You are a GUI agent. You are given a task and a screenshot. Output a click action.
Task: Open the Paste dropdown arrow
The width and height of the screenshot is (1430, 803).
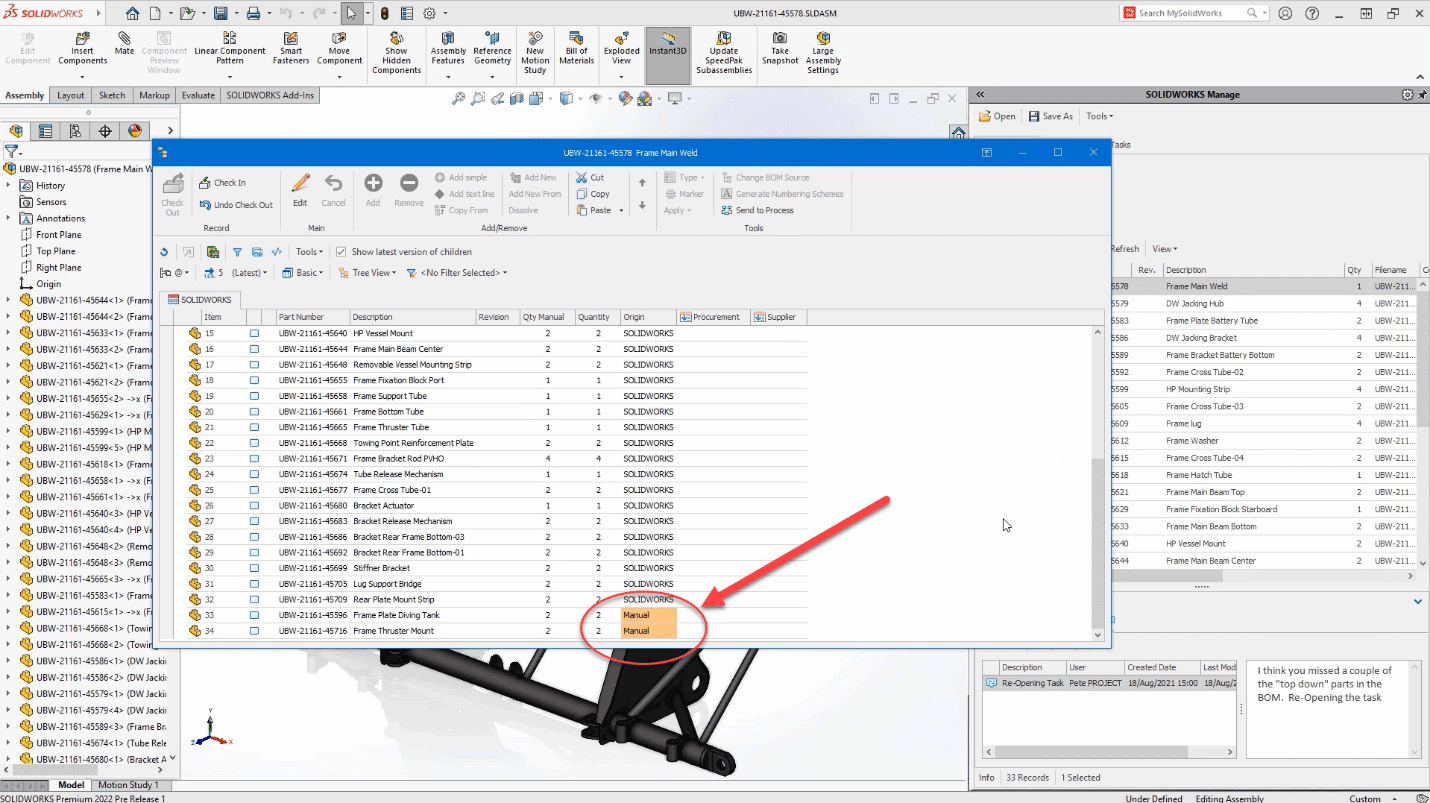(621, 211)
